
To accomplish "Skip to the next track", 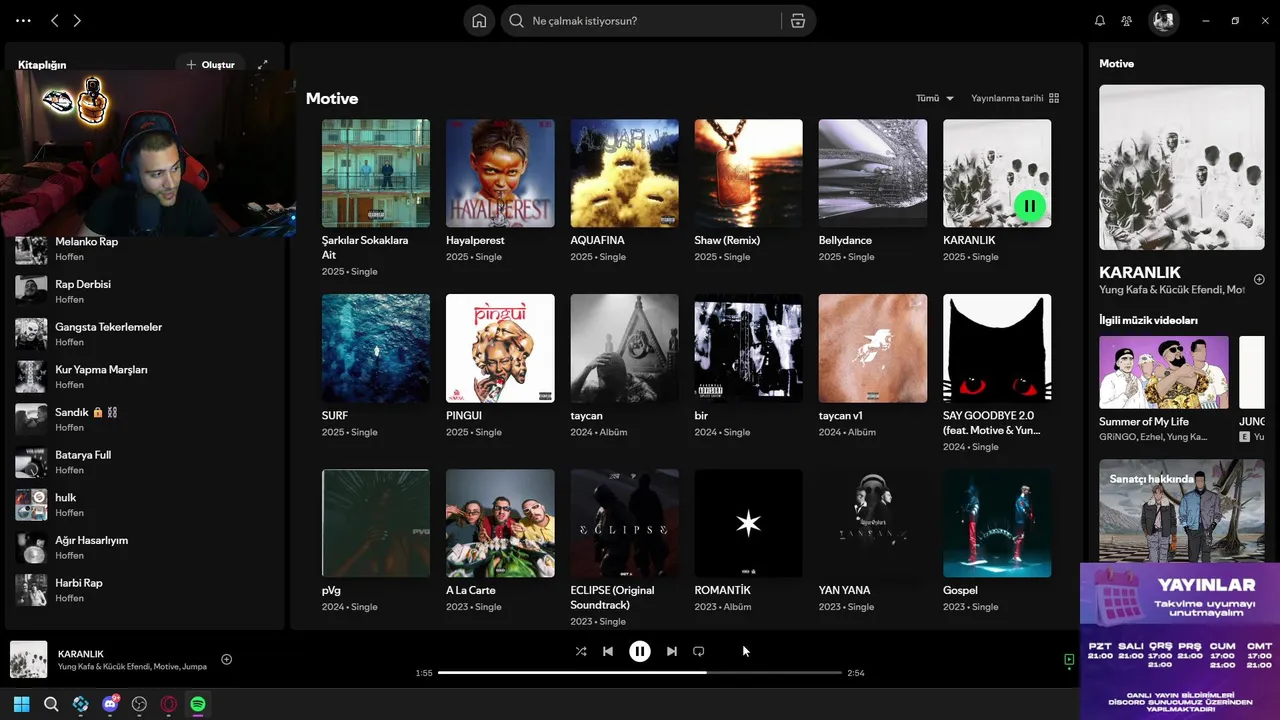I will (x=672, y=651).
